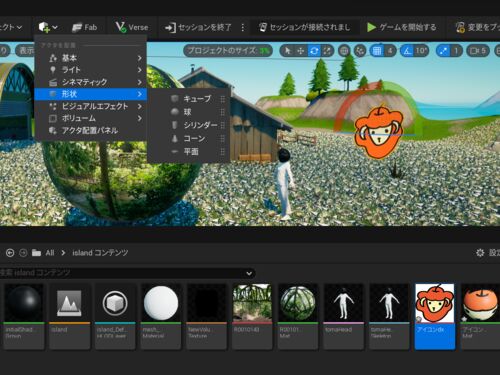Focus the island コンテンツ search field
The image size is (500, 375).
tap(123, 273)
